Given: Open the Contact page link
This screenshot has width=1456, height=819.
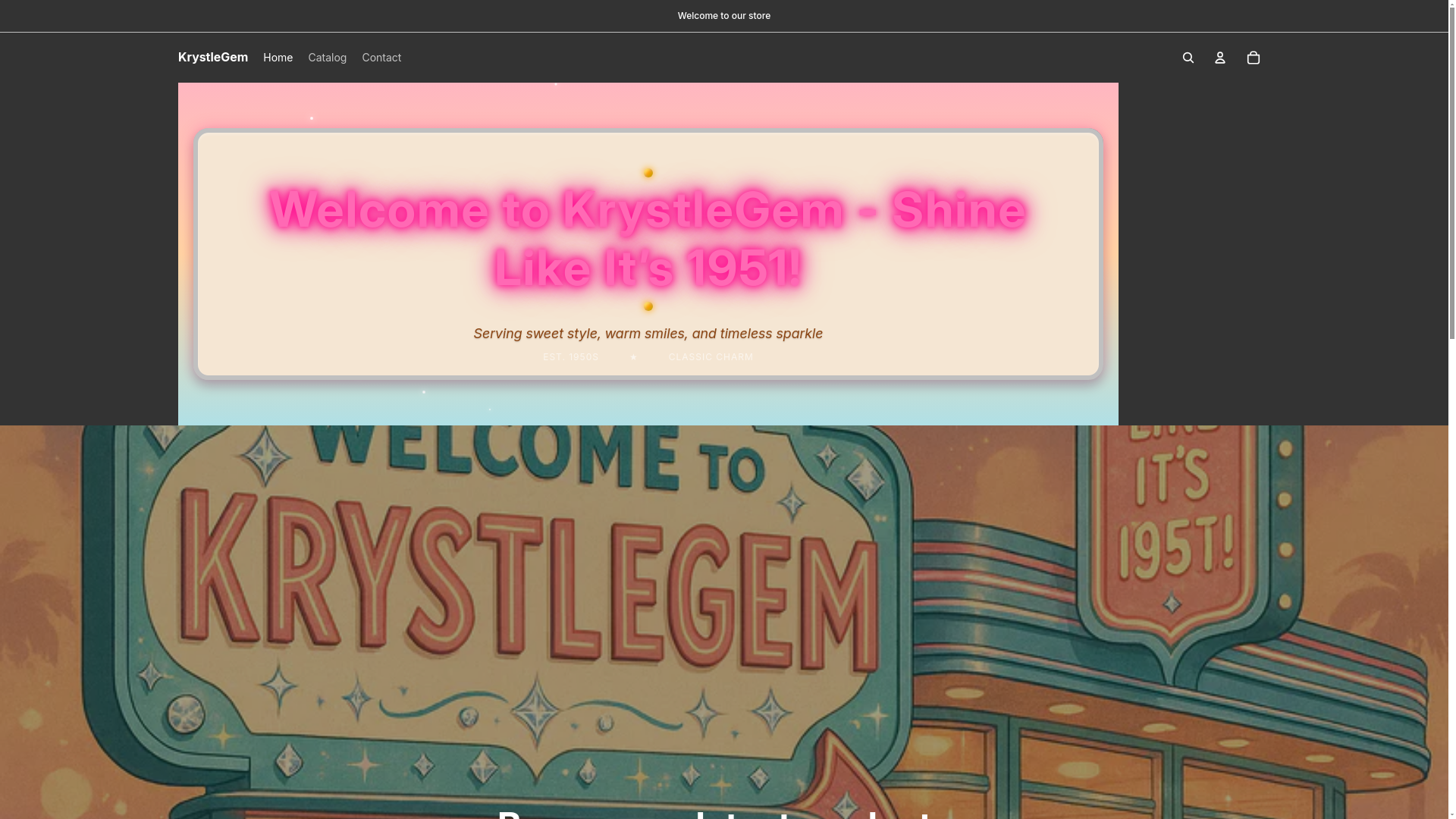Looking at the screenshot, I should point(381,58).
